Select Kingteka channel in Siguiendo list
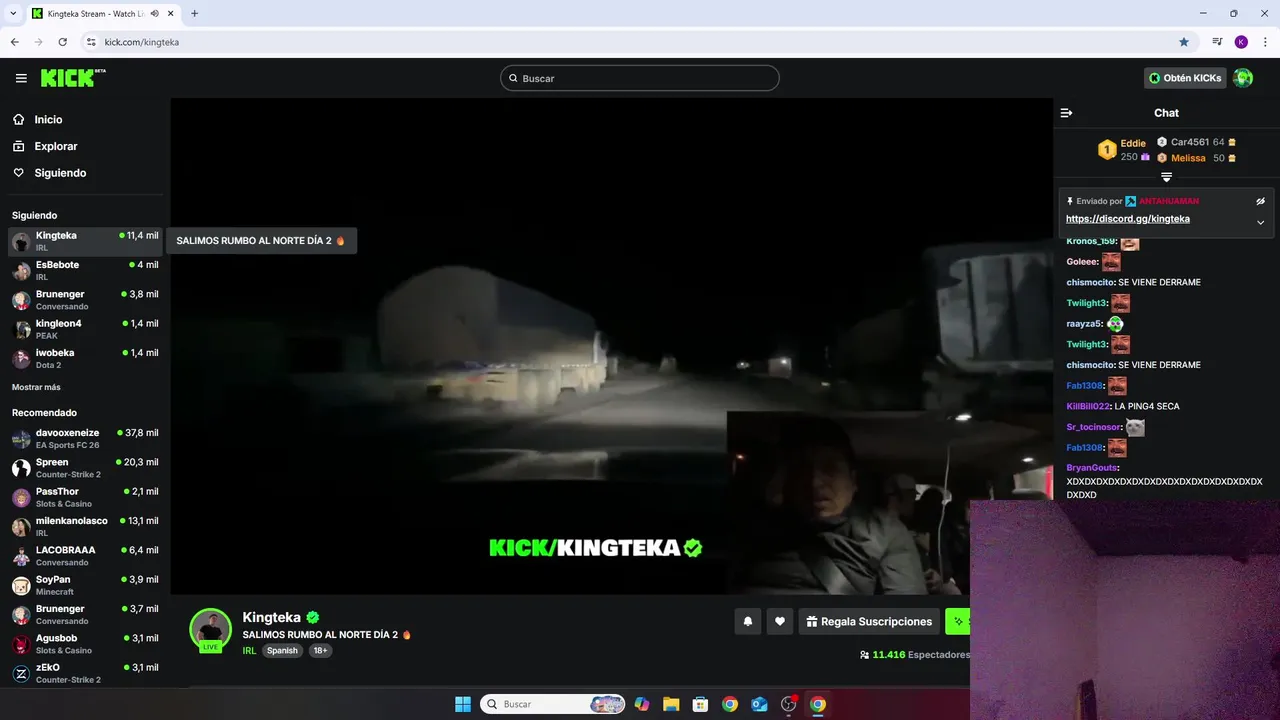The height and width of the screenshot is (720, 1280). coord(85,241)
